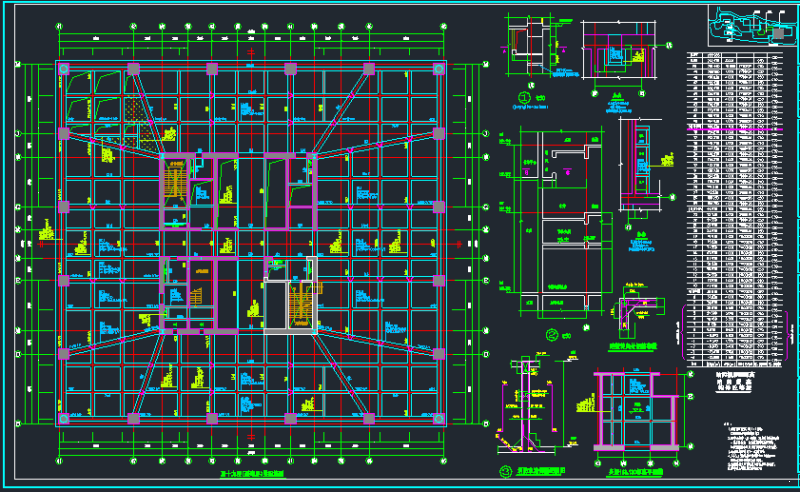Select the white title under the level table
This screenshot has width=800, height=492.
(x=735, y=381)
